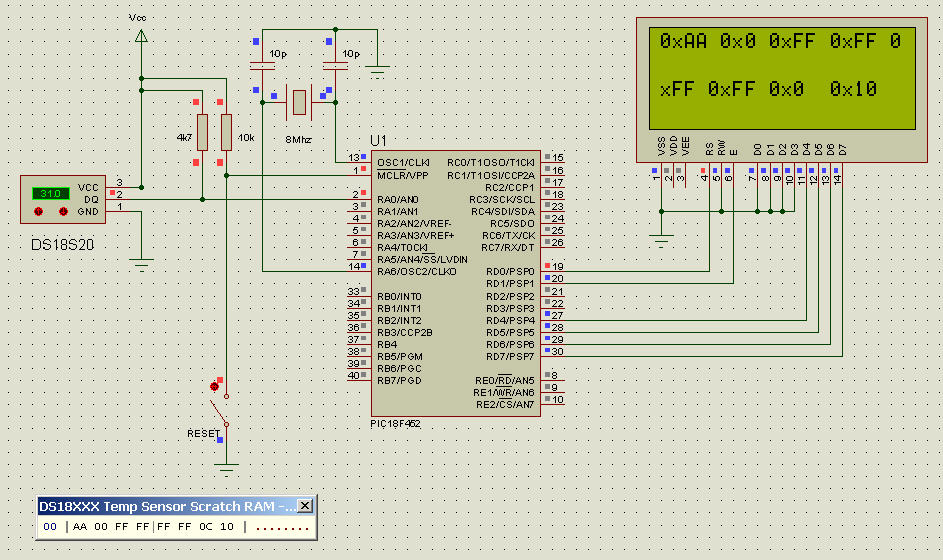Click the RE2/CS/AN7 pin label
This screenshot has height=560, width=943.
pos(505,405)
